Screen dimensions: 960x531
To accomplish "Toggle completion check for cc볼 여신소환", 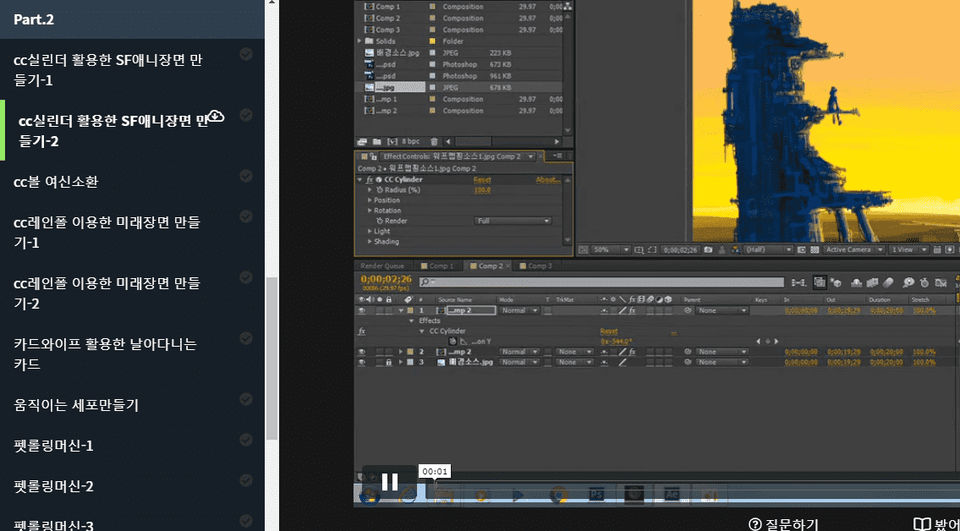I will (246, 176).
